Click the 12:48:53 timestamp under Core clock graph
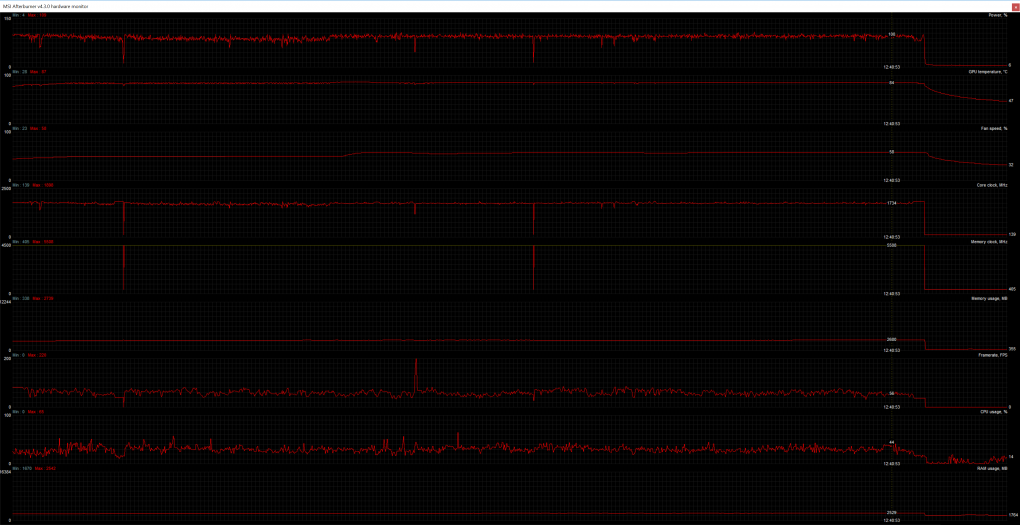Image resolution: width=1020 pixels, height=525 pixels. pyautogui.click(x=891, y=237)
